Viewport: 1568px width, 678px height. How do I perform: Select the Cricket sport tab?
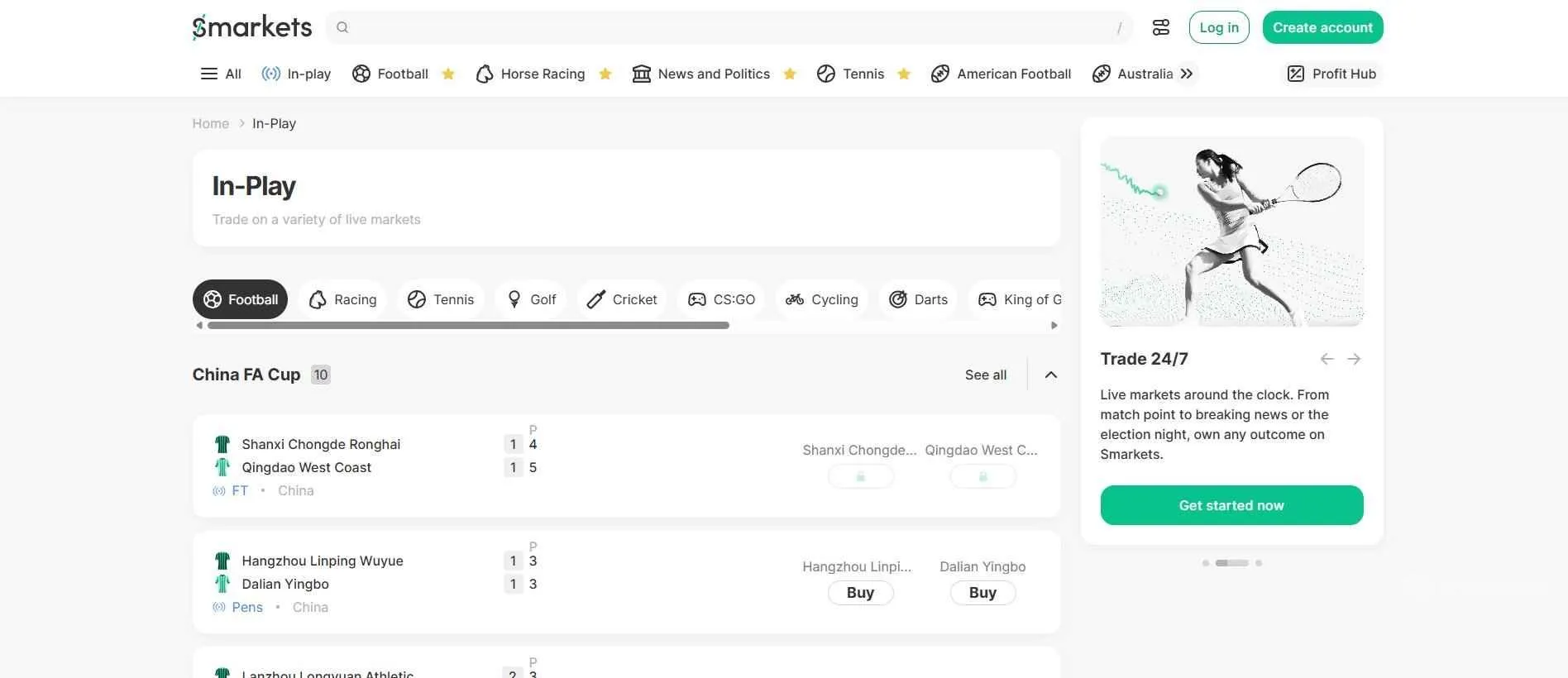click(x=622, y=299)
